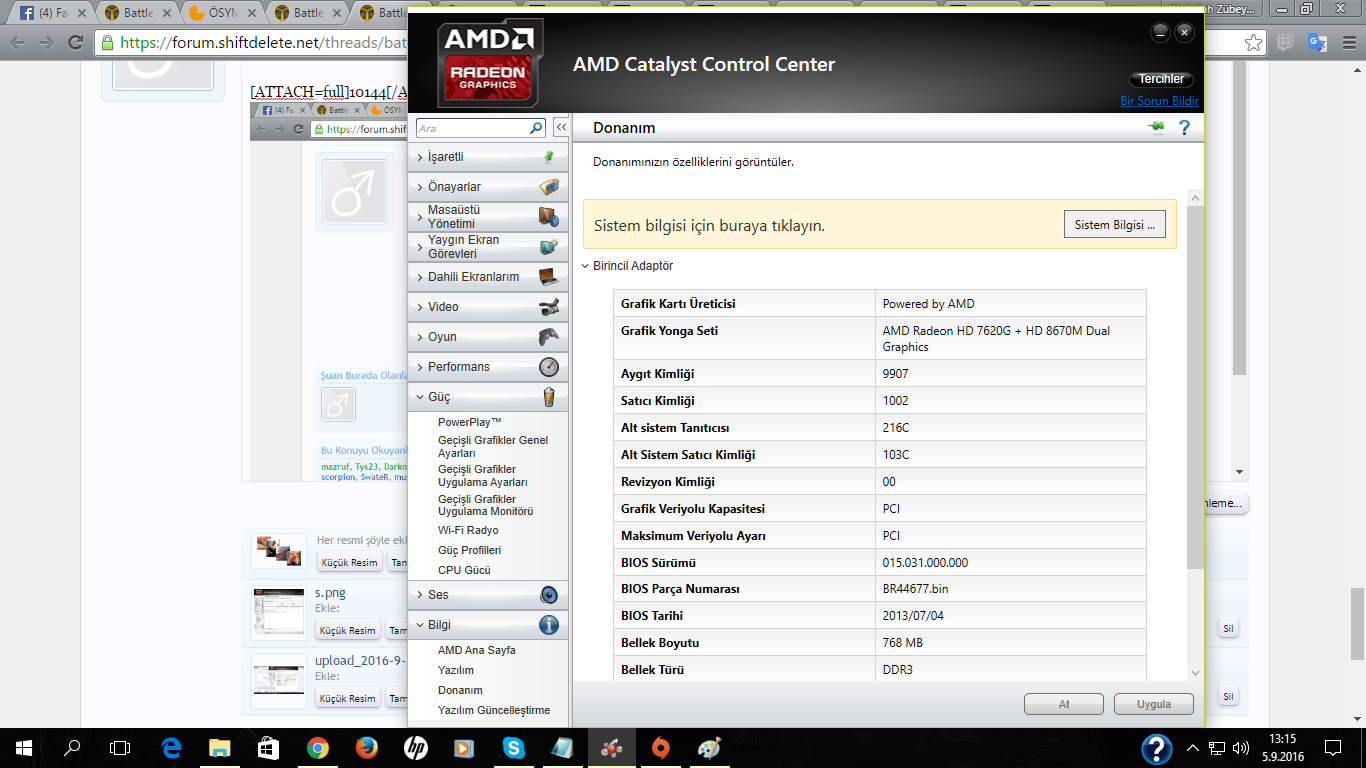Open the İşaretli pinned section icon
The height and width of the screenshot is (768, 1366).
[x=548, y=157]
